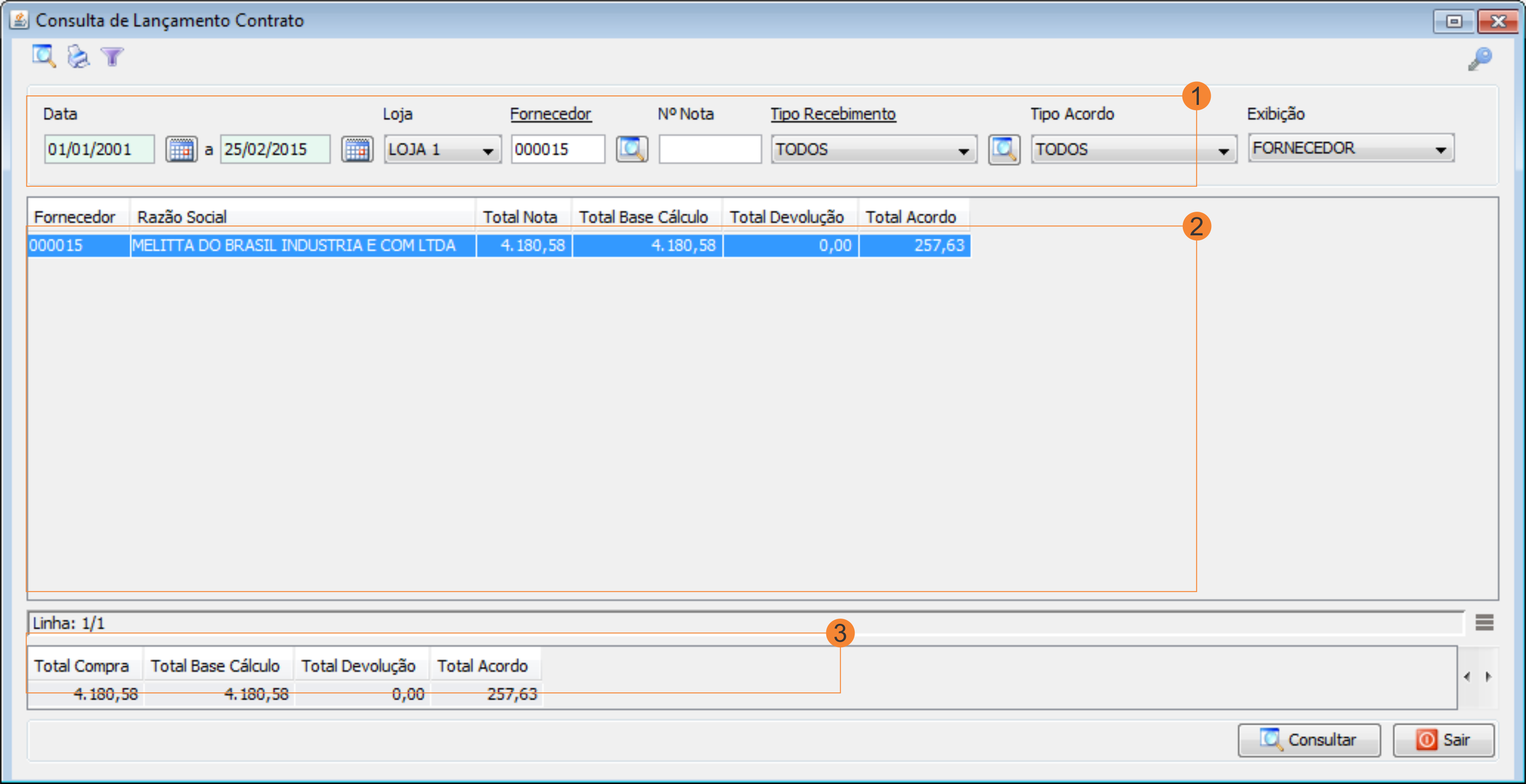1526x784 pixels.
Task: Sort by Total Nota column header
Action: click(524, 217)
